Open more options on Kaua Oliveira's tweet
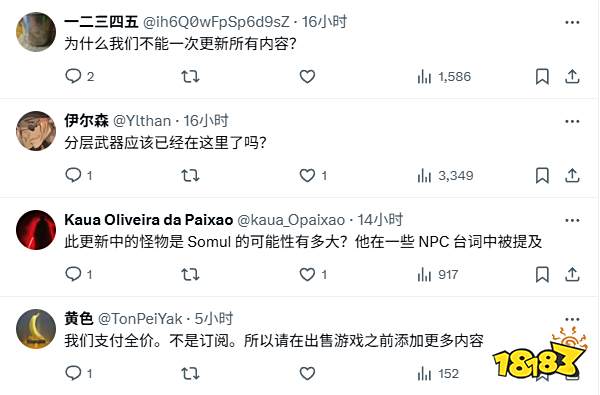 coord(572,220)
